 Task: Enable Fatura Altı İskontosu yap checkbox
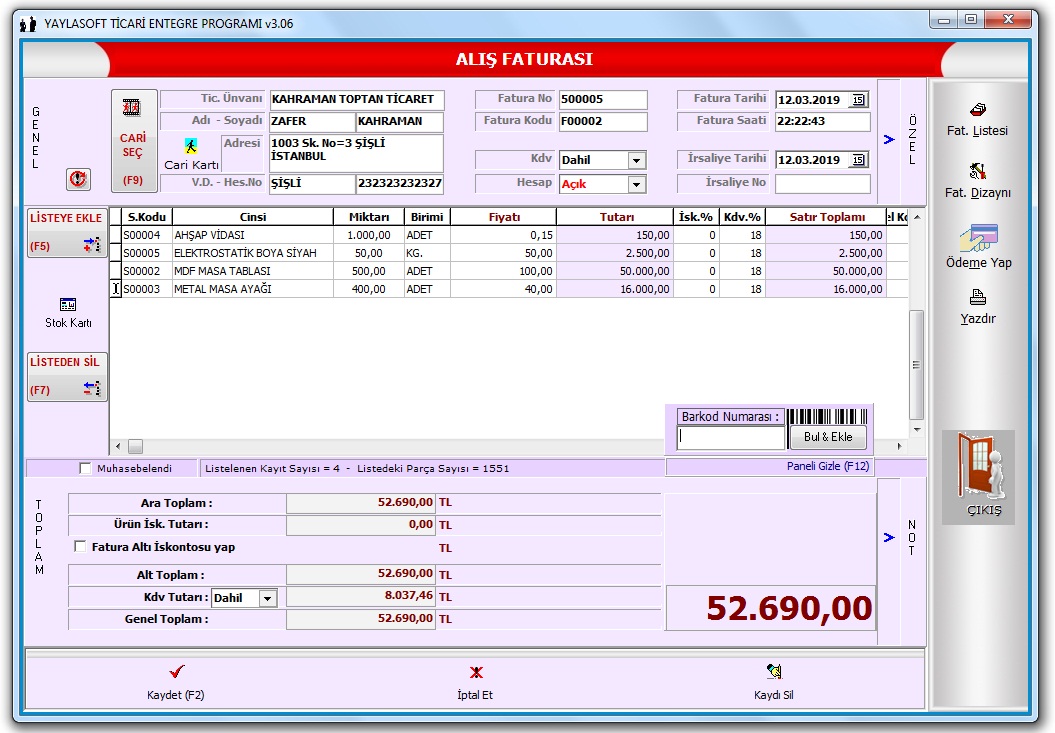click(80, 547)
